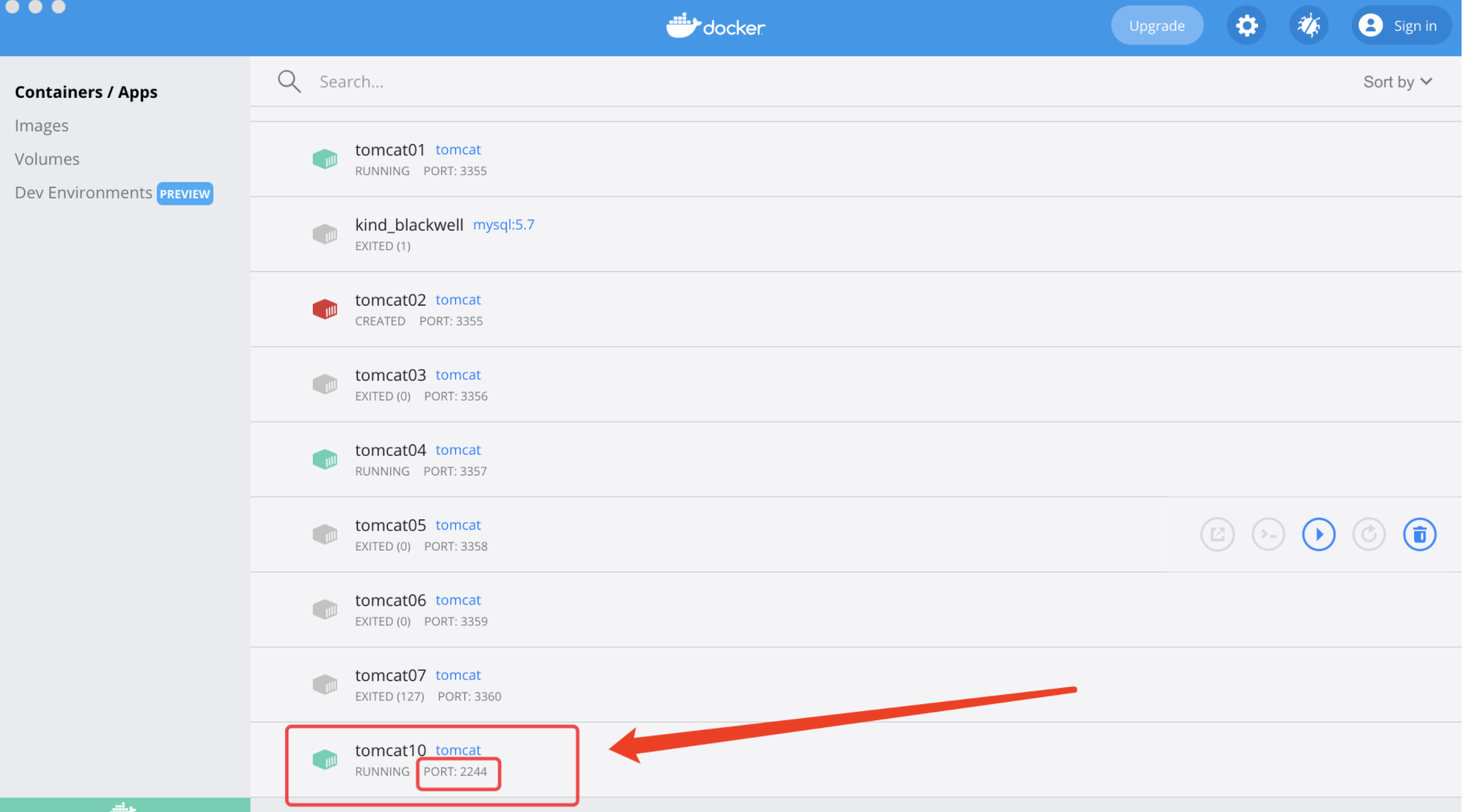Image resolution: width=1473 pixels, height=812 pixels.
Task: Open tomcat image link for tomcat05
Action: pos(458,525)
